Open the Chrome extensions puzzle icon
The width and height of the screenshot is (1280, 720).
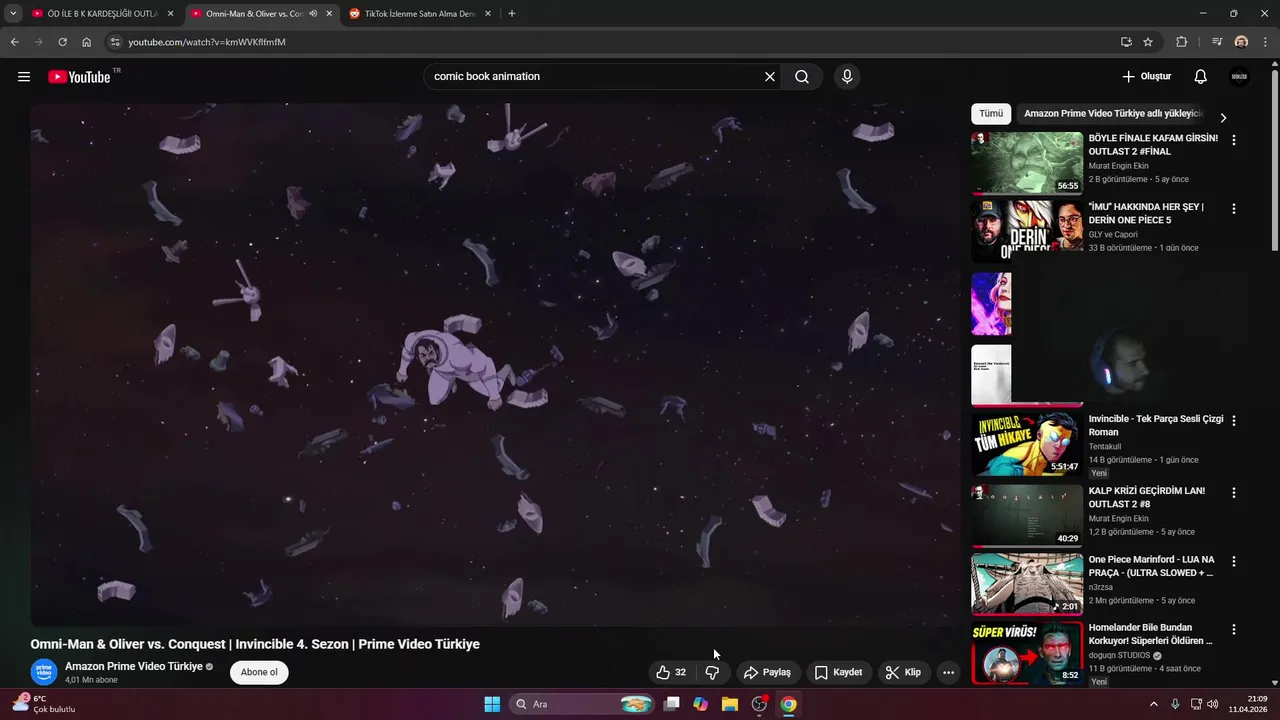coord(1182,42)
